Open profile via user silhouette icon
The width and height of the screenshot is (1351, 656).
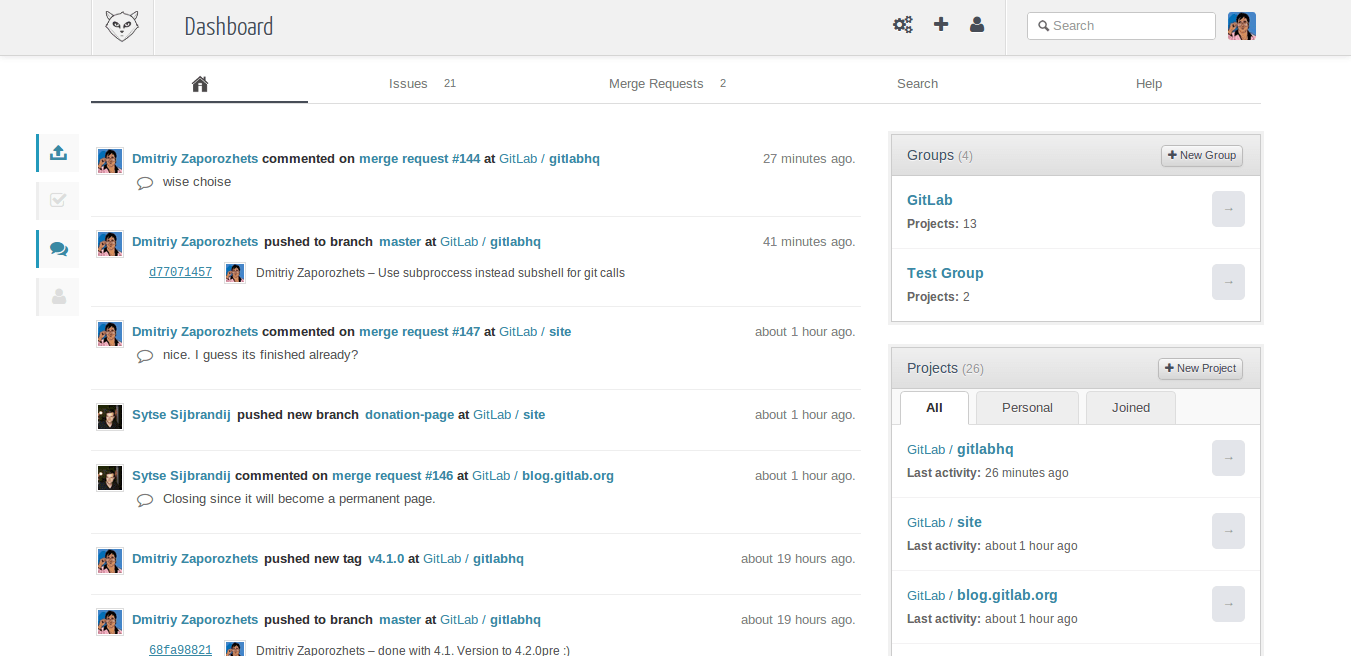pos(977,25)
